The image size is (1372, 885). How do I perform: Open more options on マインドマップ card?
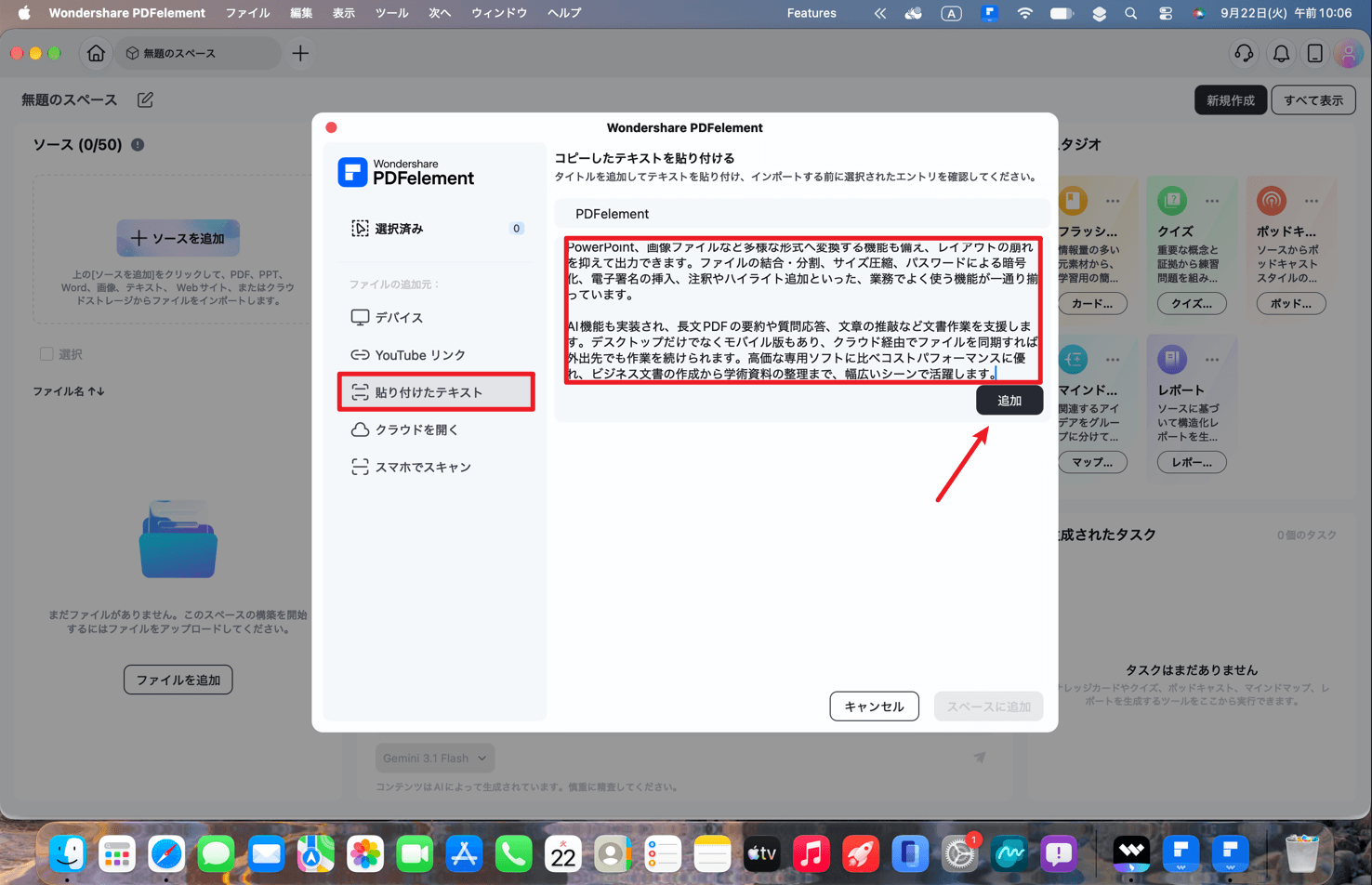coord(1113,360)
